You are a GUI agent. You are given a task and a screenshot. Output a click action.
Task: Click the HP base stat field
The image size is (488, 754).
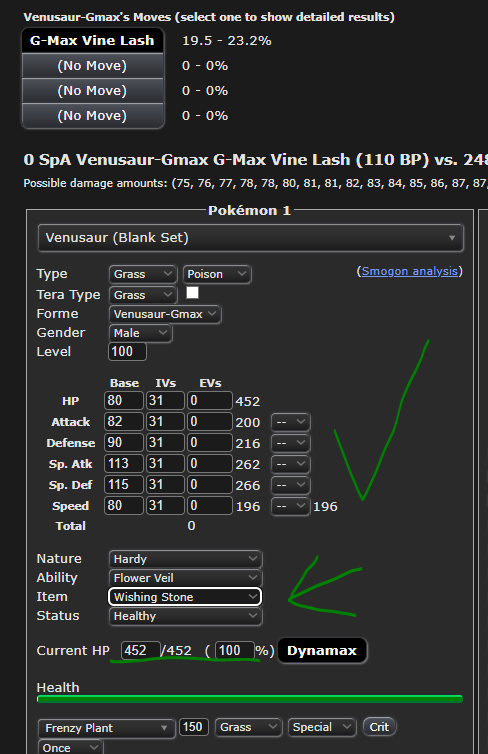tap(124, 401)
